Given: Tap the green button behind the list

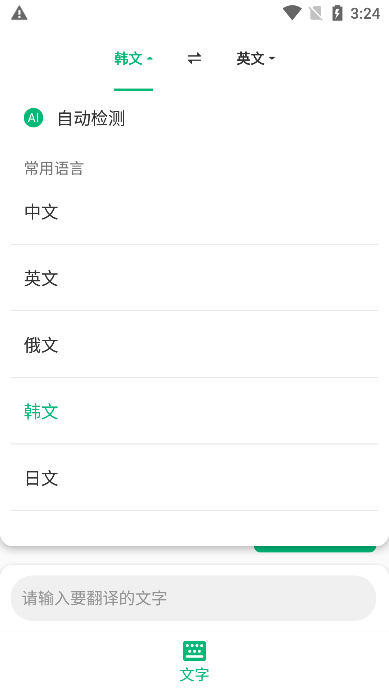Looking at the screenshot, I should tap(315, 549).
